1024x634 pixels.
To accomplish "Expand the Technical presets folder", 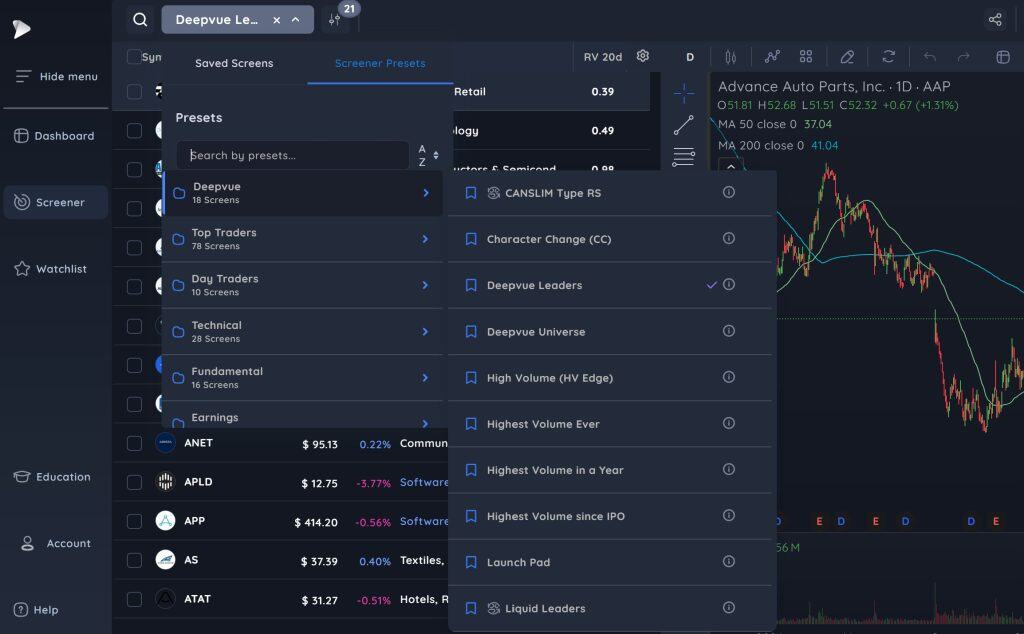I will click(x=302, y=332).
